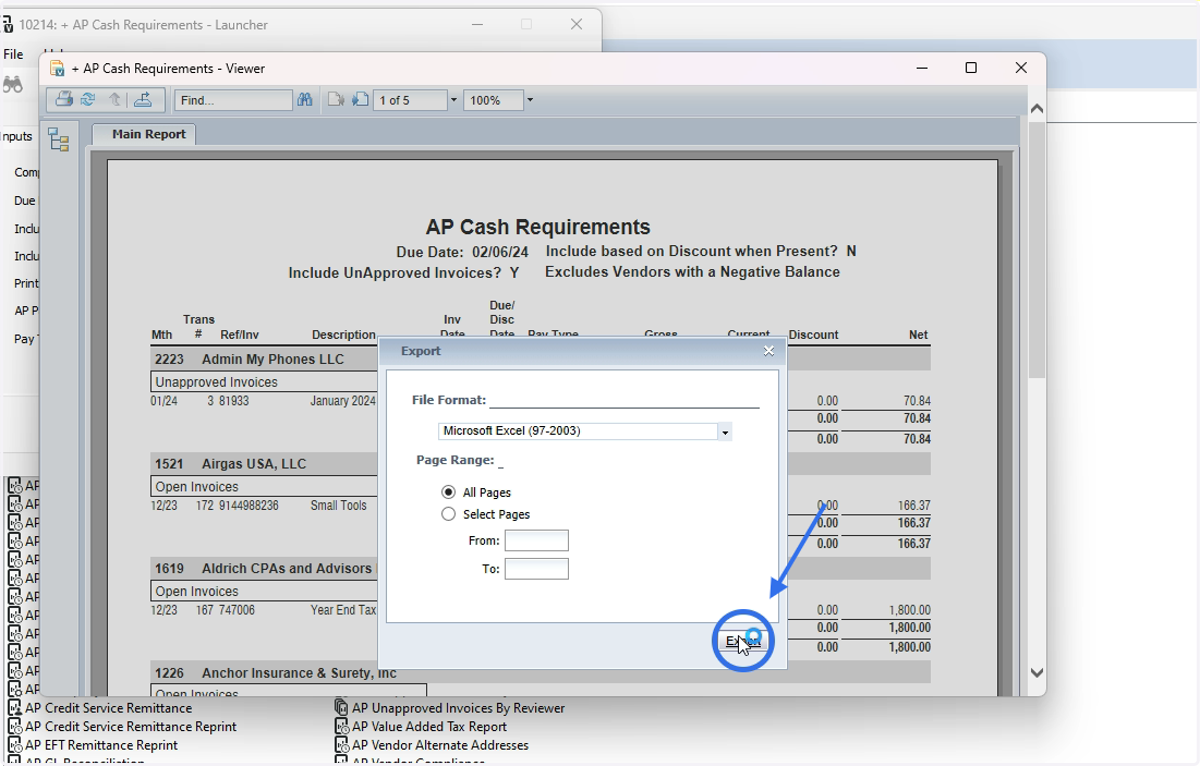Click AP EFT Remittance Reprint report icon
Image resolution: width=1200 pixels, height=766 pixels.
point(15,745)
